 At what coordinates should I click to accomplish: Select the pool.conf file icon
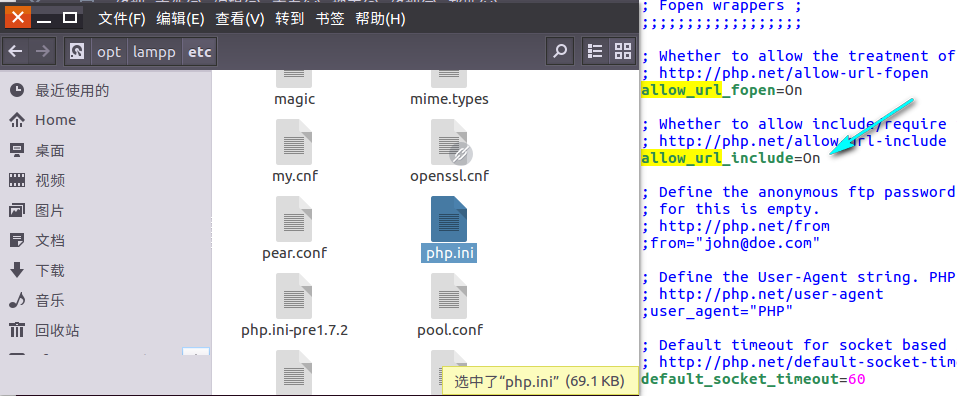[x=449, y=295]
